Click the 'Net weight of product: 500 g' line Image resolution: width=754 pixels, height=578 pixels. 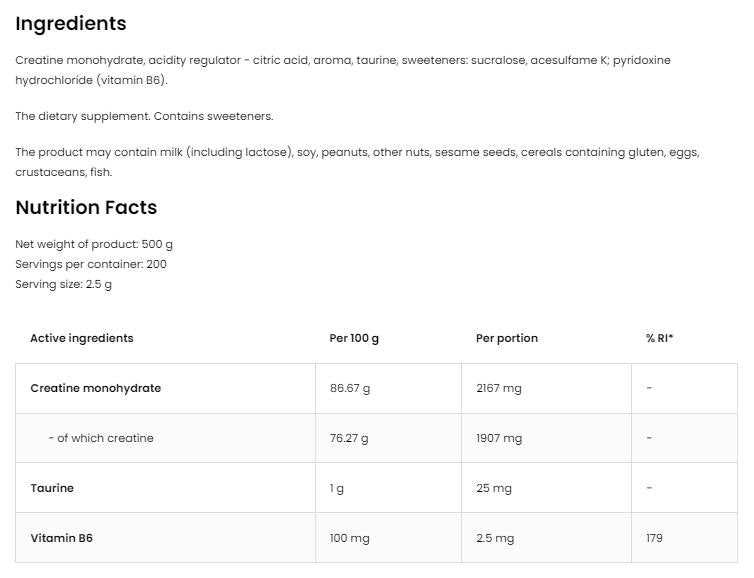[x=94, y=244]
